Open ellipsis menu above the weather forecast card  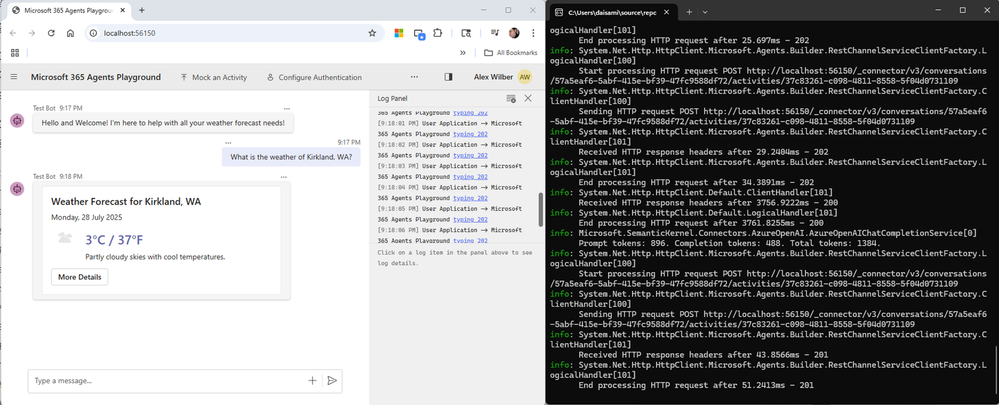tap(284, 176)
